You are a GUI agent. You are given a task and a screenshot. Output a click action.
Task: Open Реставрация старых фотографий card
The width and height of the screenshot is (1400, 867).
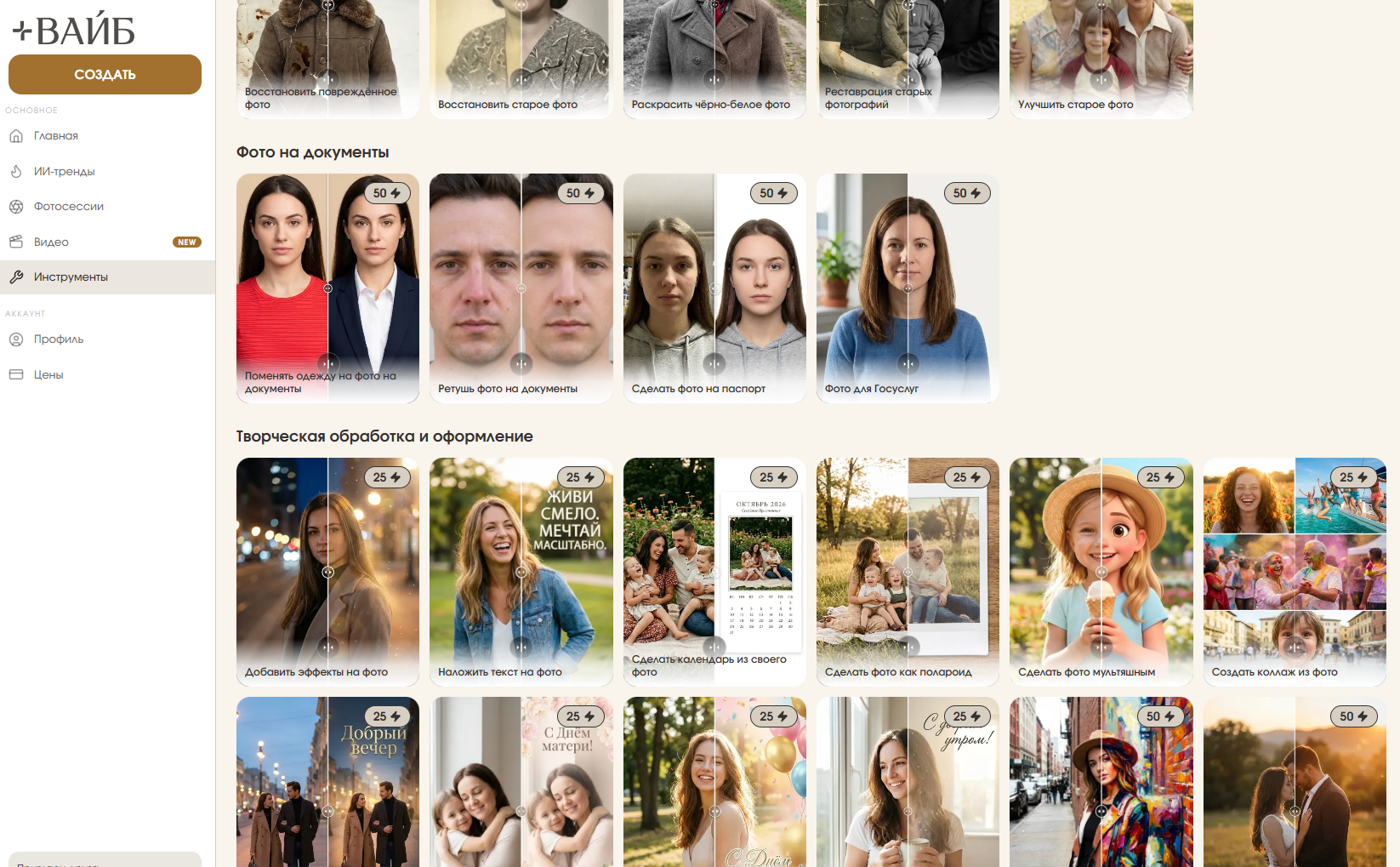908,59
